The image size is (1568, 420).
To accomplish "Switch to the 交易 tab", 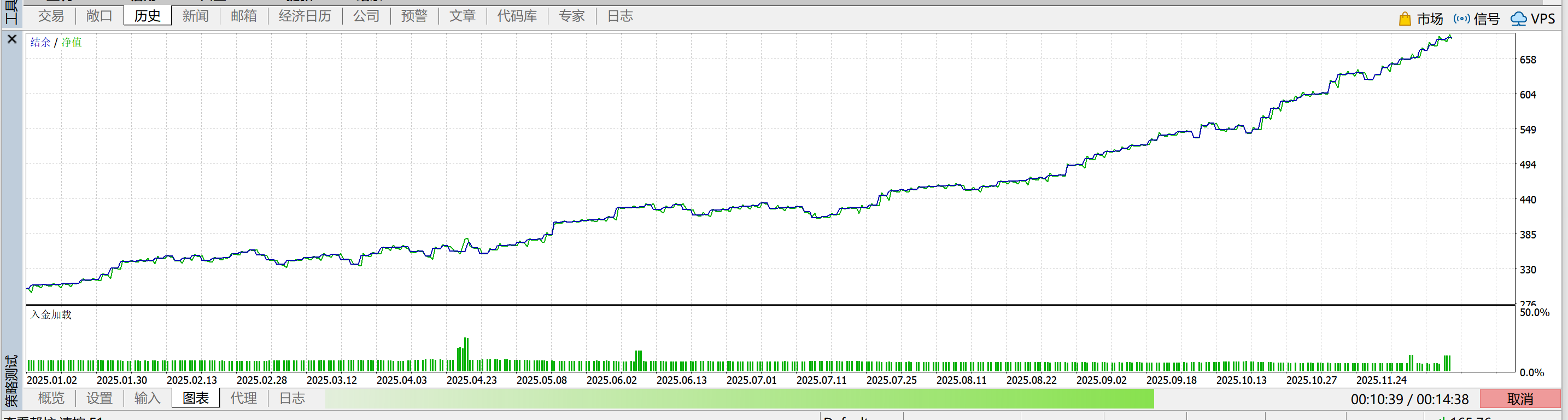I will click(x=51, y=16).
